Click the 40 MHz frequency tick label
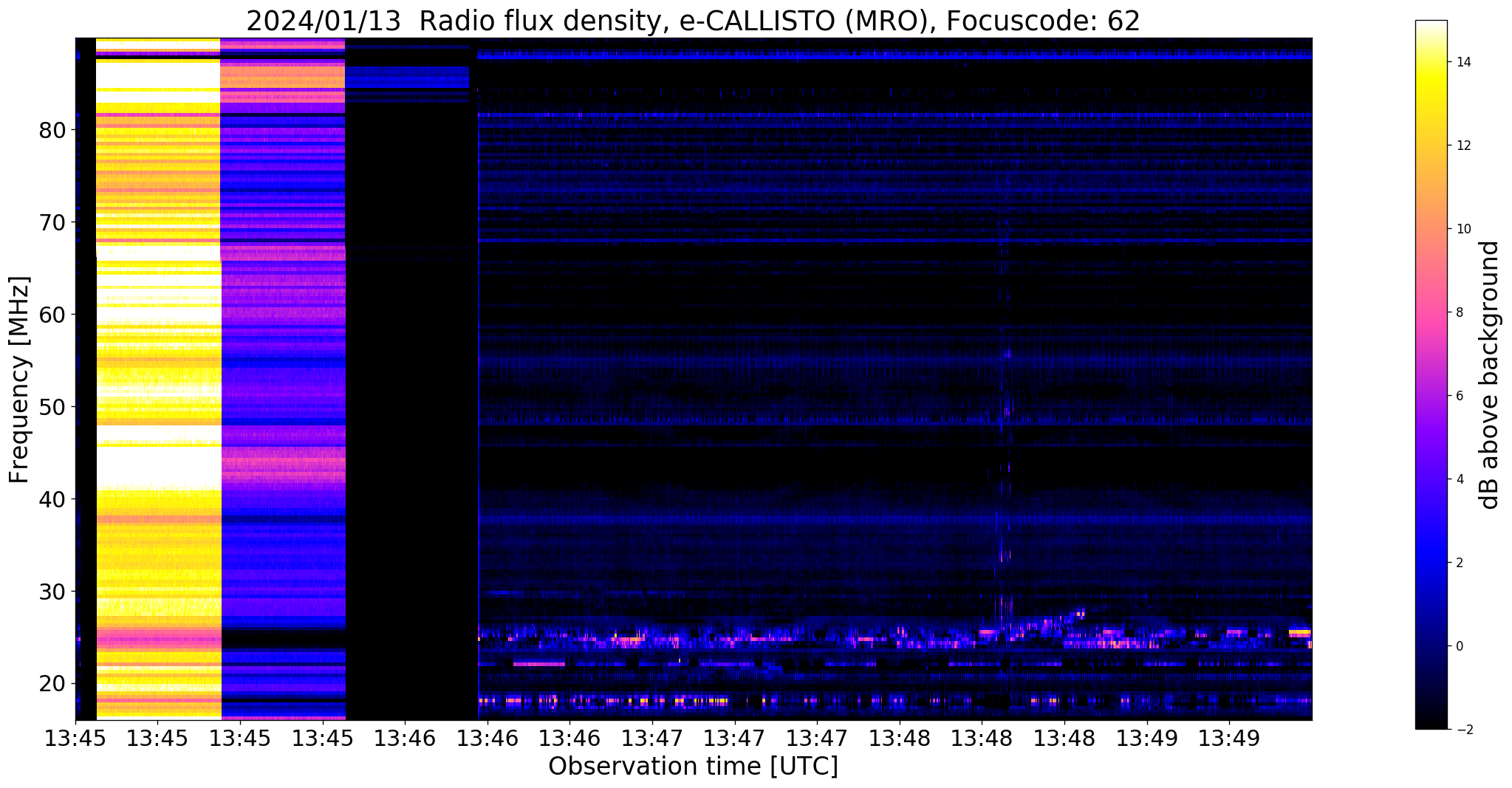1512x788 pixels. pyautogui.click(x=52, y=499)
